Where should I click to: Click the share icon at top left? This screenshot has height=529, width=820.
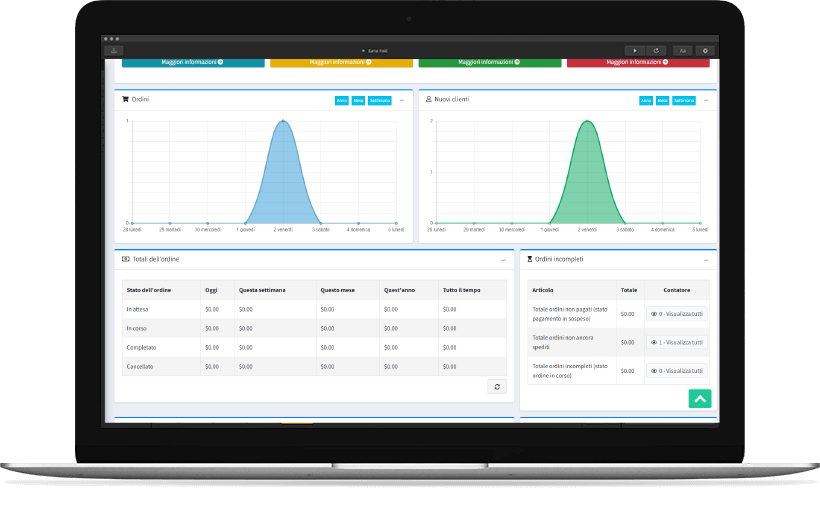[x=115, y=50]
